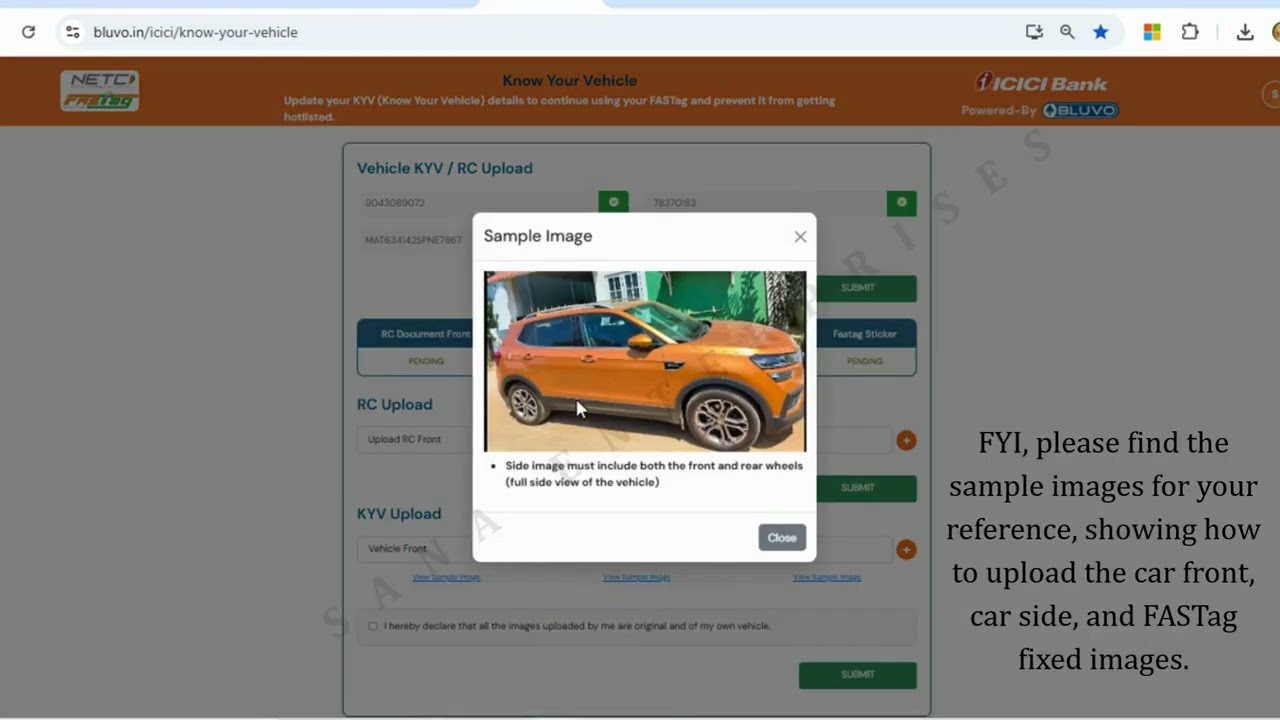Viewport: 1280px width, 720px height.
Task: Open the rightmost View Sample Image link
Action: coord(826,577)
